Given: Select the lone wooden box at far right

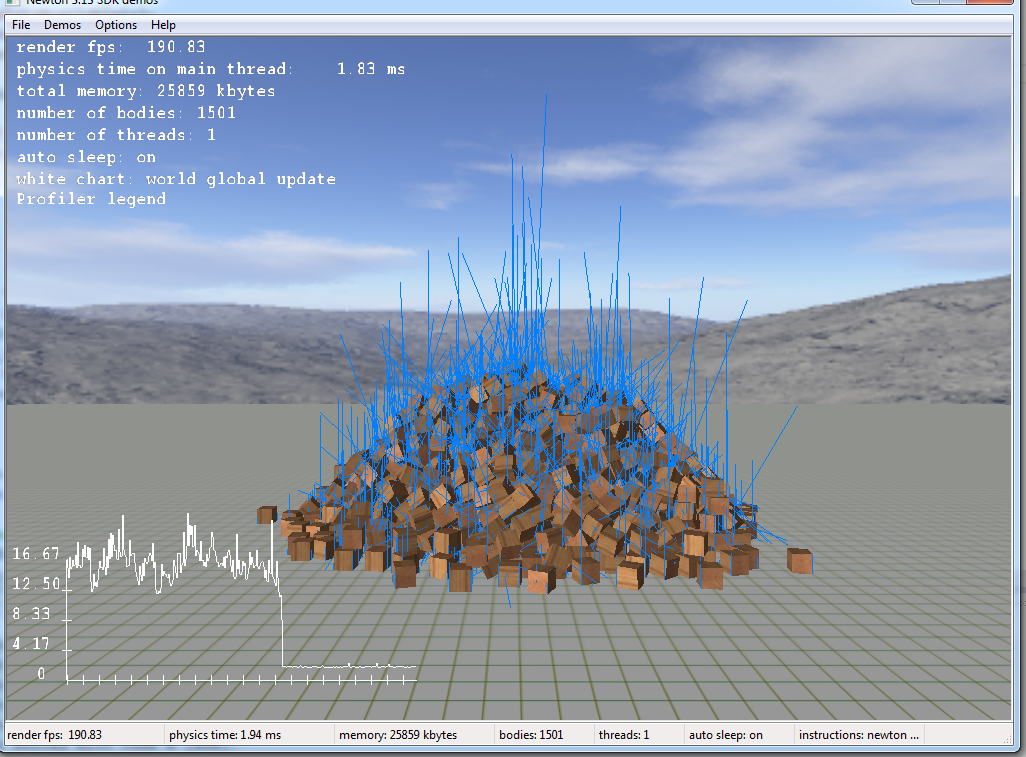Looking at the screenshot, I should (x=799, y=560).
